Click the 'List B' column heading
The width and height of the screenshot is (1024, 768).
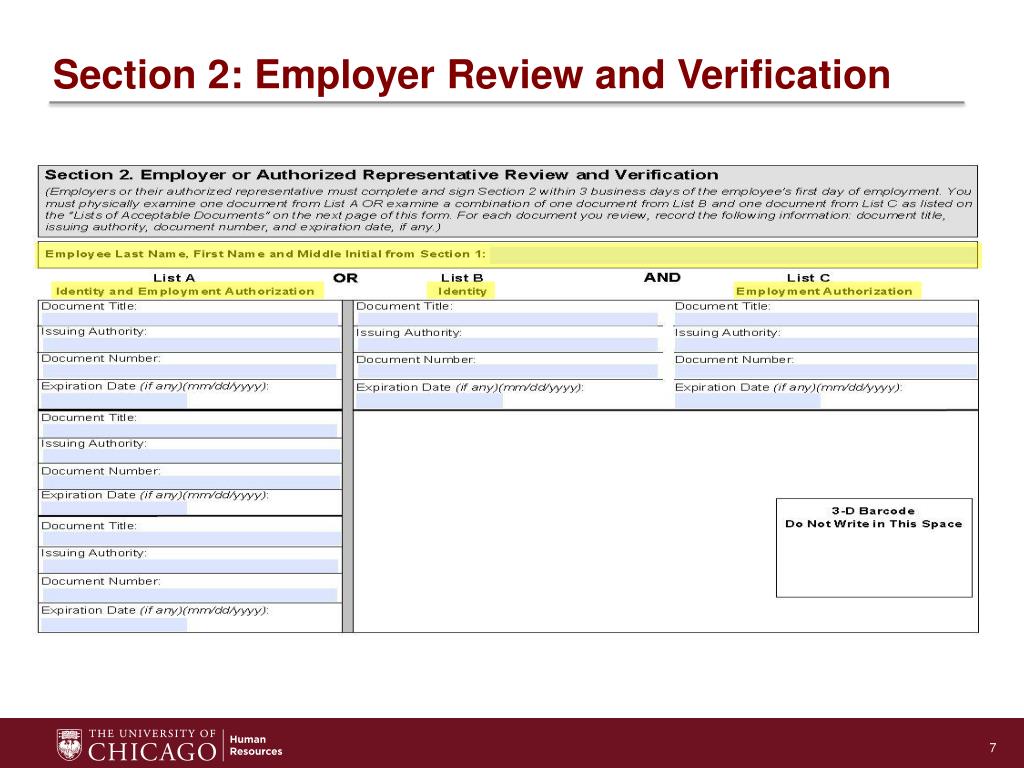click(462, 278)
